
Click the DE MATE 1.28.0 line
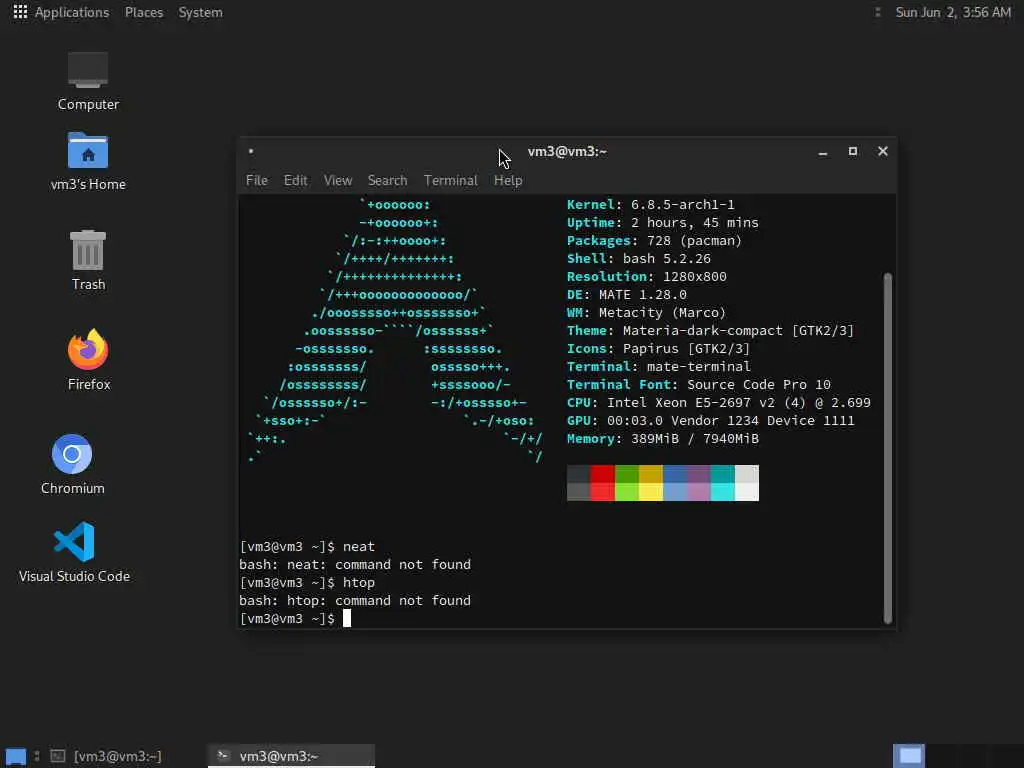pos(626,295)
